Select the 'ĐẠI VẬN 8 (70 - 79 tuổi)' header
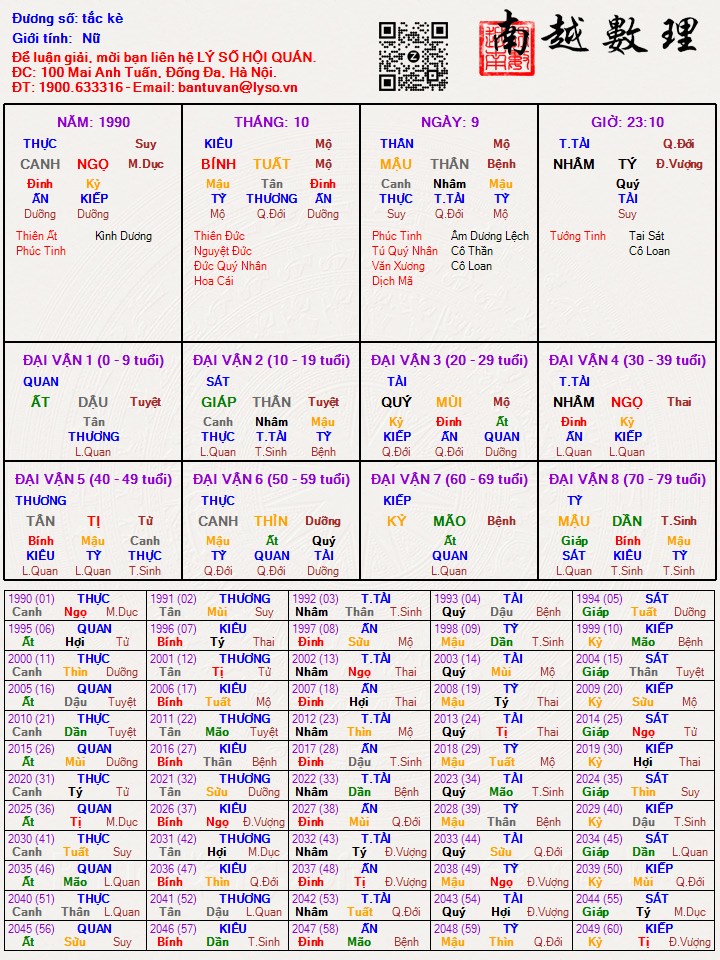This screenshot has height=960, width=720. coord(628,479)
